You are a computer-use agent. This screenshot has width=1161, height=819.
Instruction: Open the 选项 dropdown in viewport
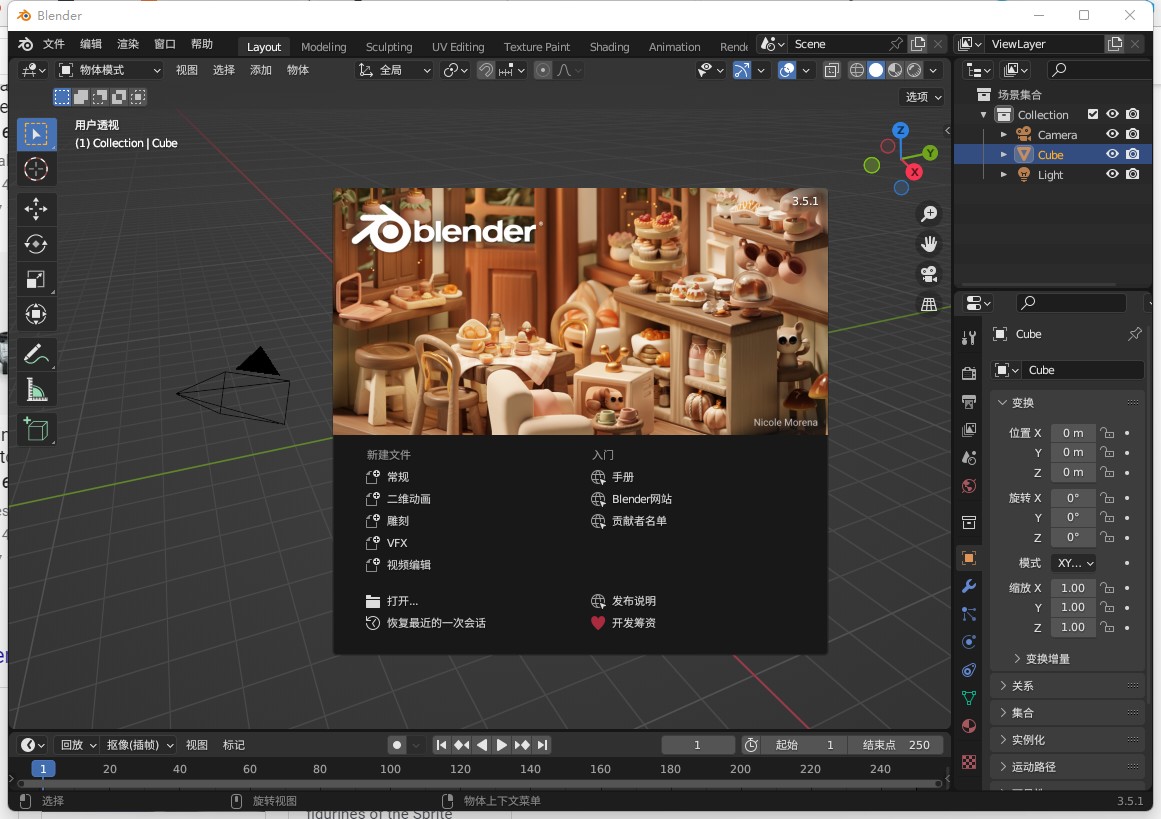(x=922, y=97)
